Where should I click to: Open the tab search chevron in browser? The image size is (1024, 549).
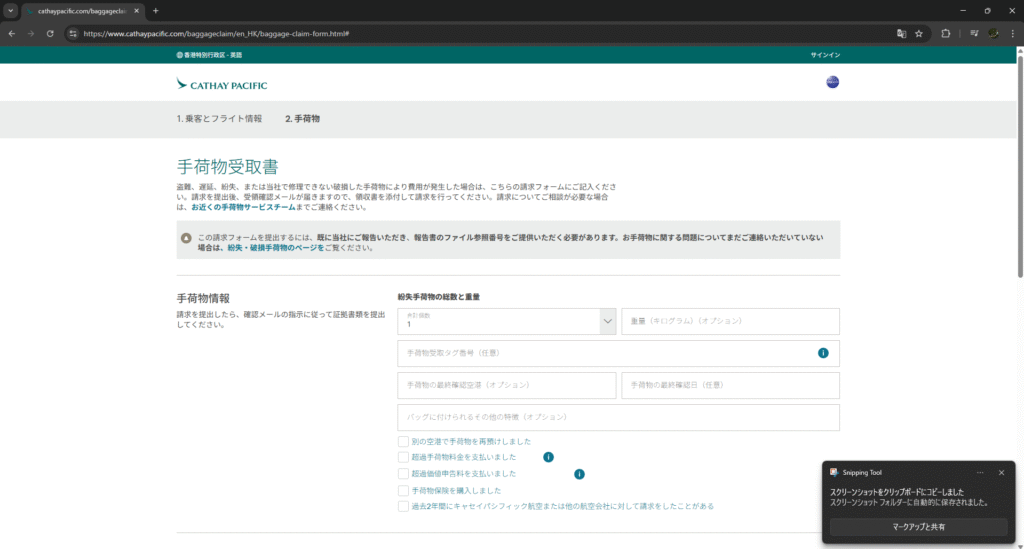[x=10, y=10]
